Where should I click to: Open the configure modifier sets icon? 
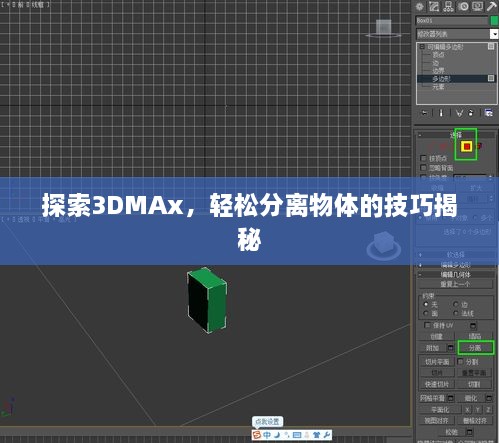(489, 113)
